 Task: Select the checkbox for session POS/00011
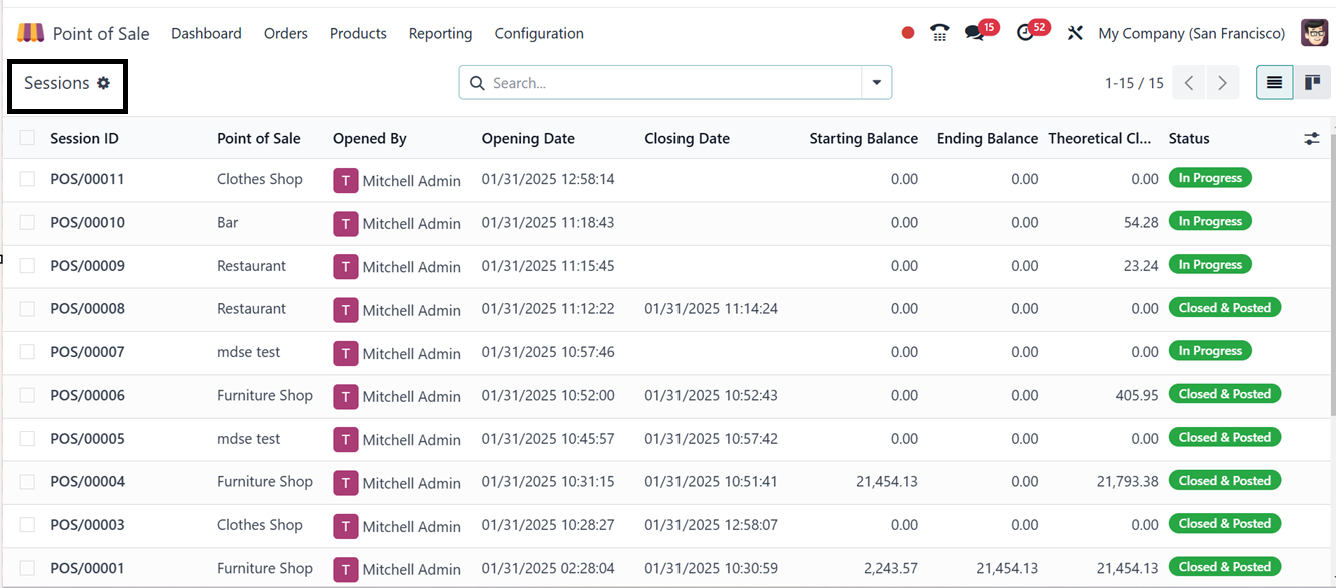tap(27, 179)
